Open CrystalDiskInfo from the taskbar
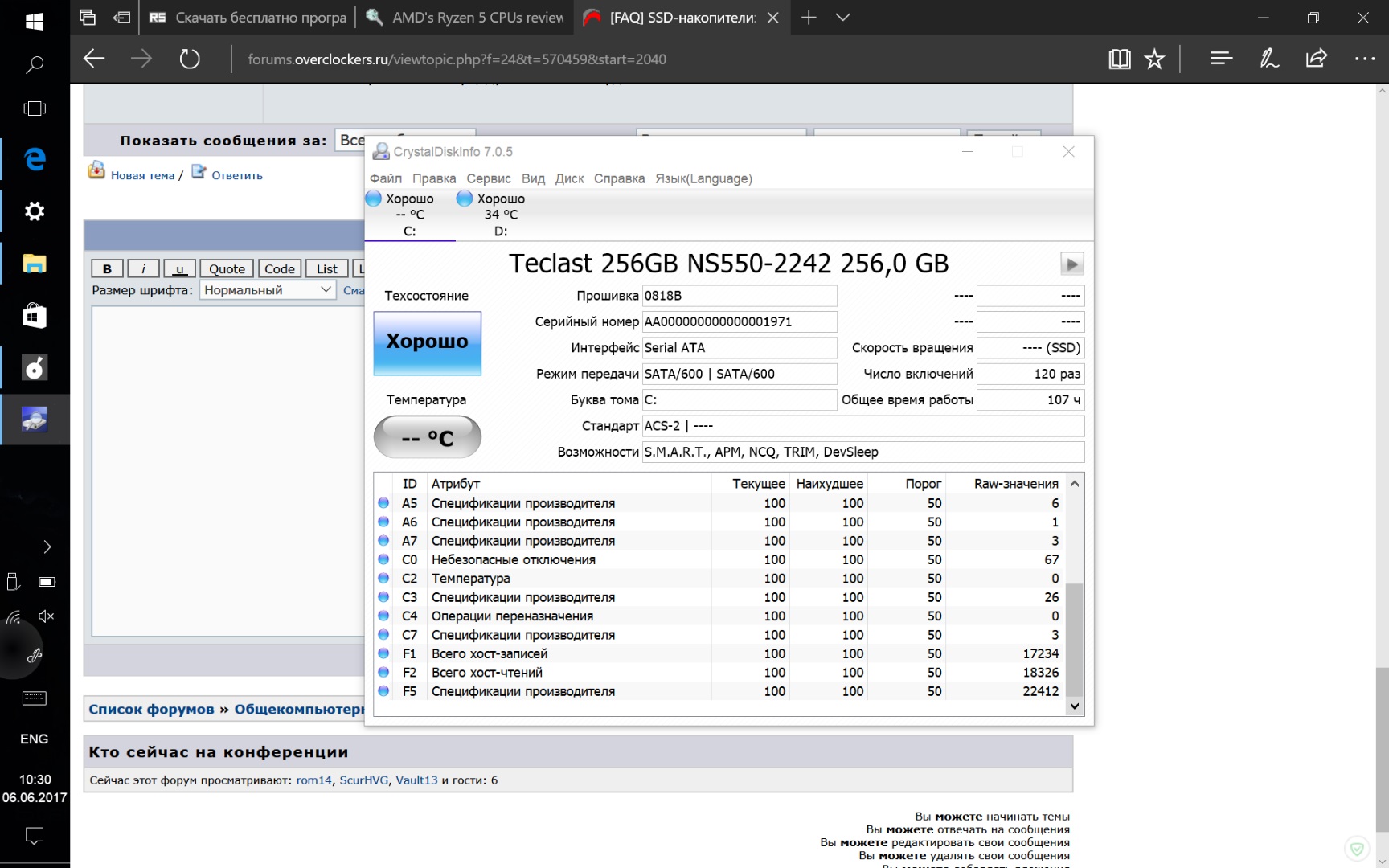1389x868 pixels. coord(35,420)
